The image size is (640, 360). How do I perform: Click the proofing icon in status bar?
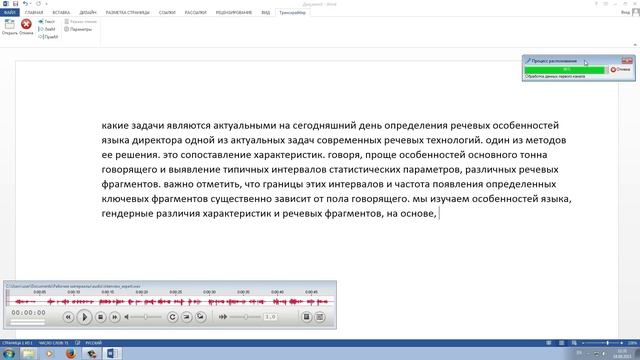point(78,343)
